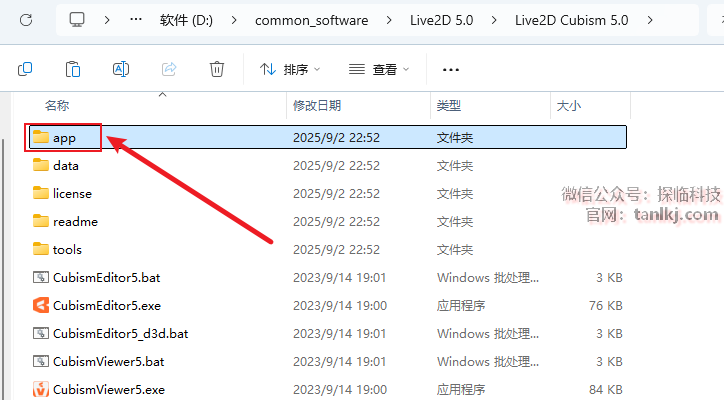
Task: Go to 软件 (D:) breadcrumb
Action: point(186,20)
